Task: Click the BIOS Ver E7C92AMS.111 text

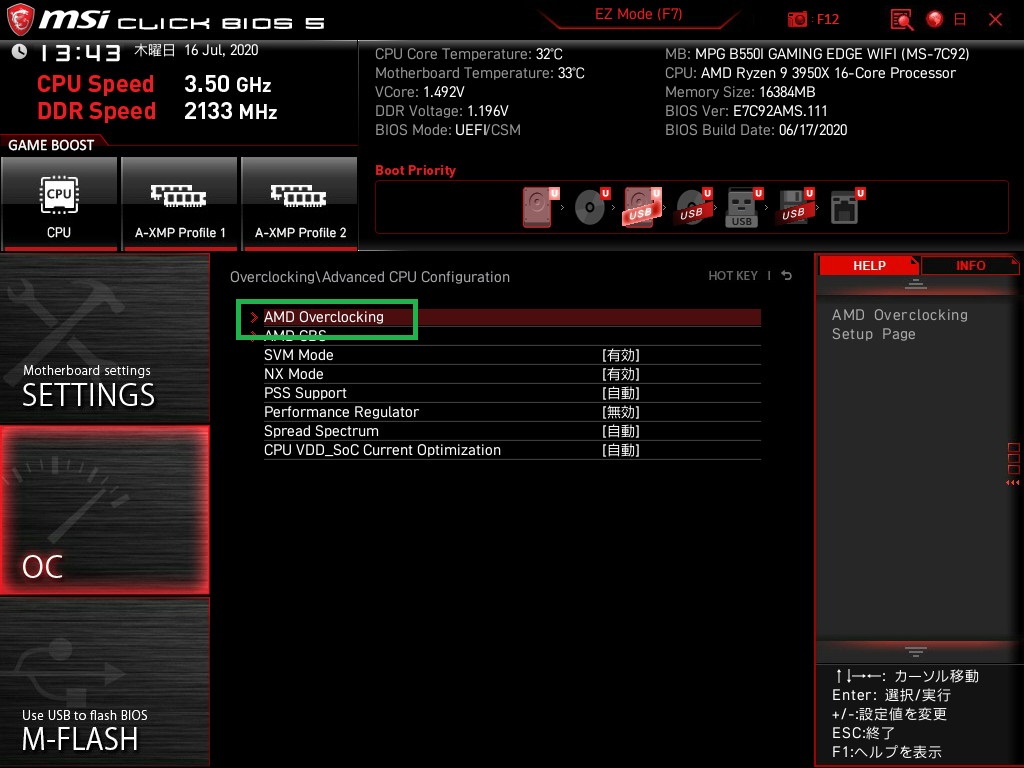Action: tap(746, 111)
